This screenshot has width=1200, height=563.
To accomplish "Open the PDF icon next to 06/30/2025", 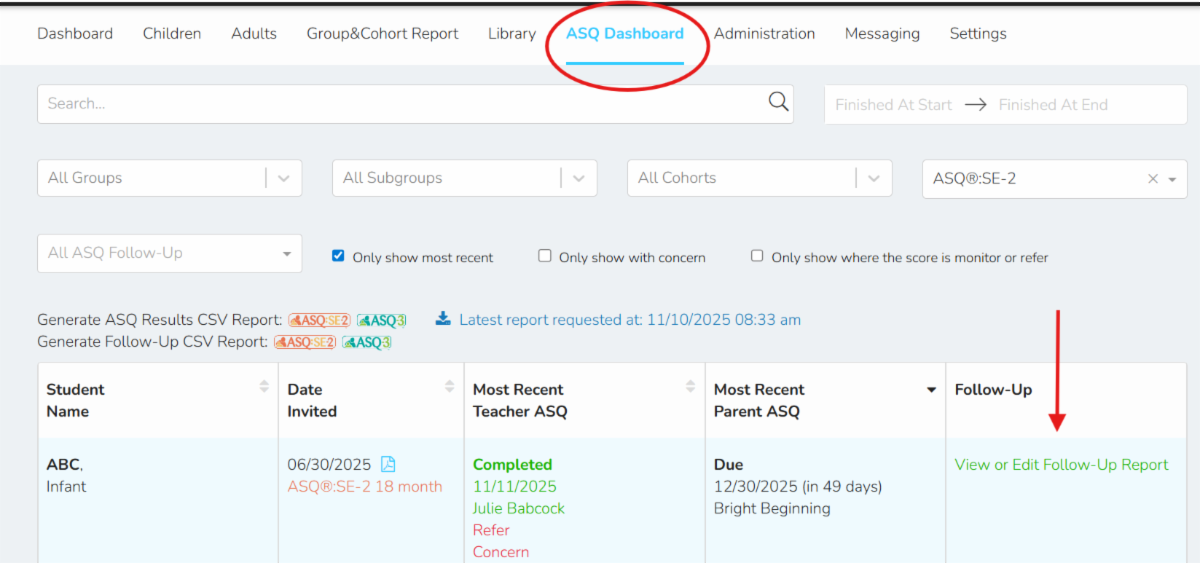I will [388, 465].
